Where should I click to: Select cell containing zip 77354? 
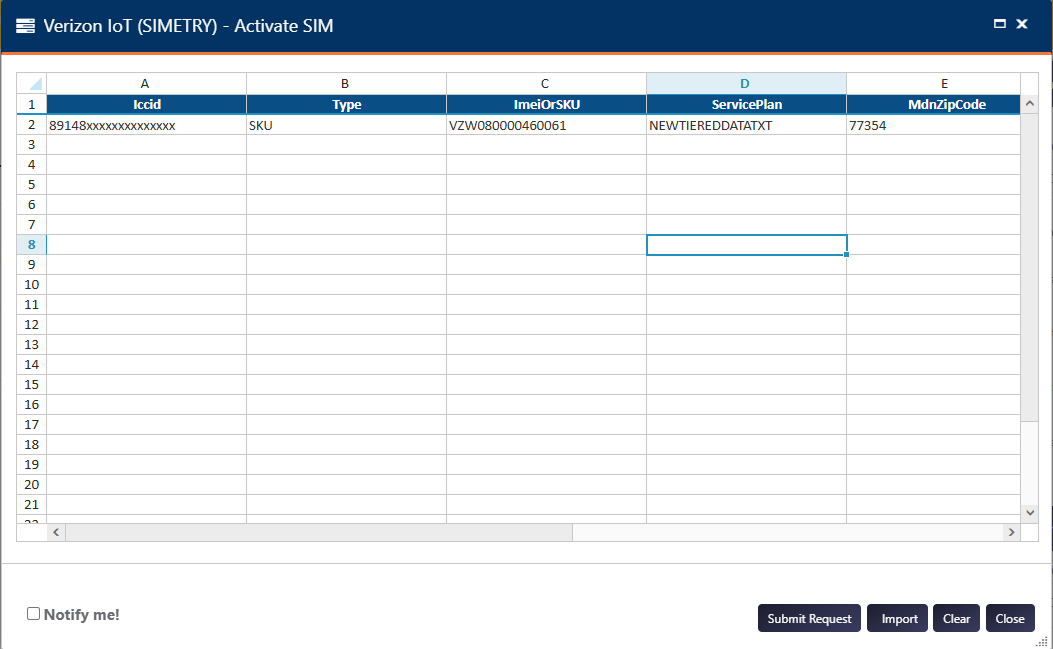933,125
